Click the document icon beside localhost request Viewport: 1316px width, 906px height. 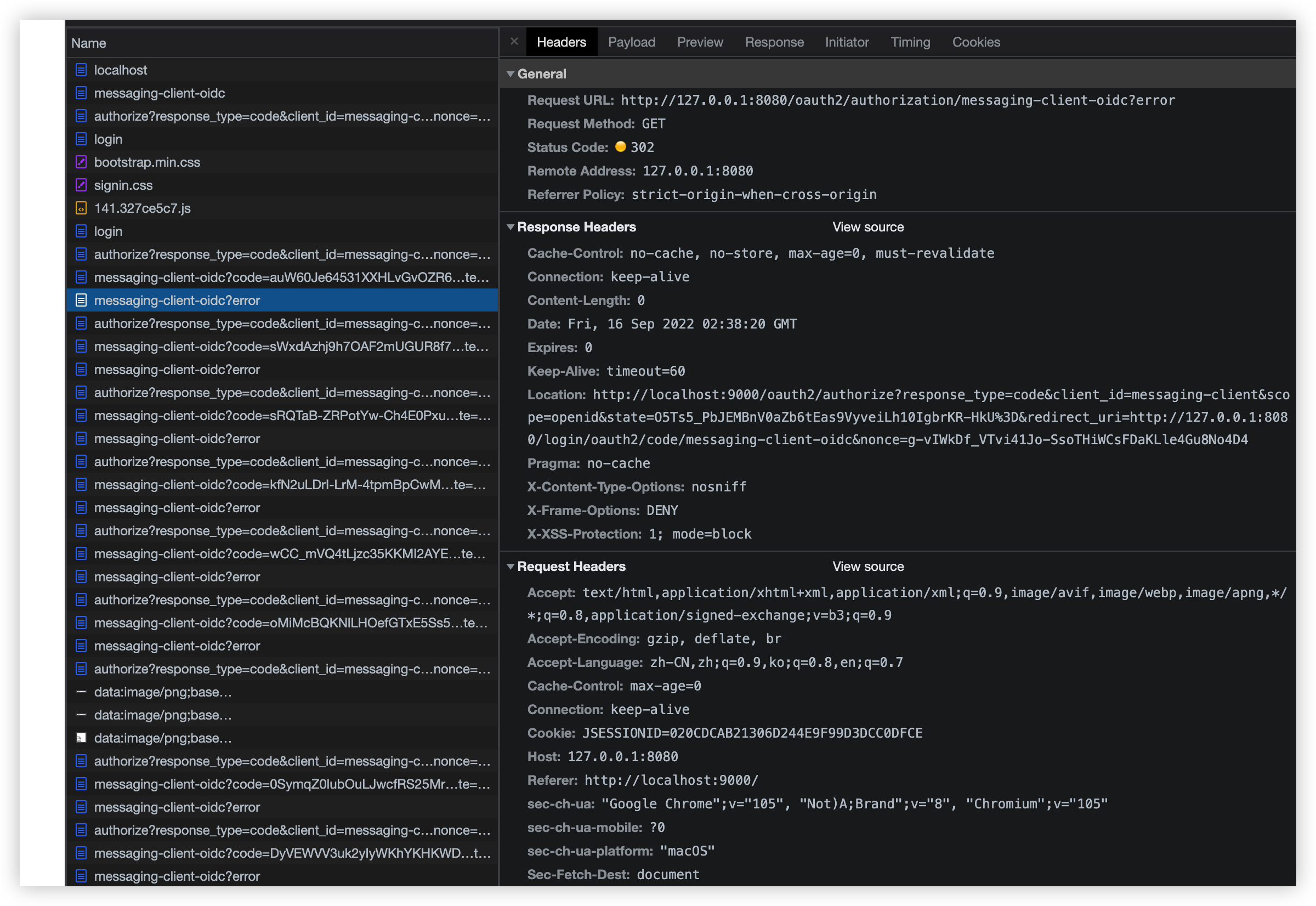click(81, 70)
